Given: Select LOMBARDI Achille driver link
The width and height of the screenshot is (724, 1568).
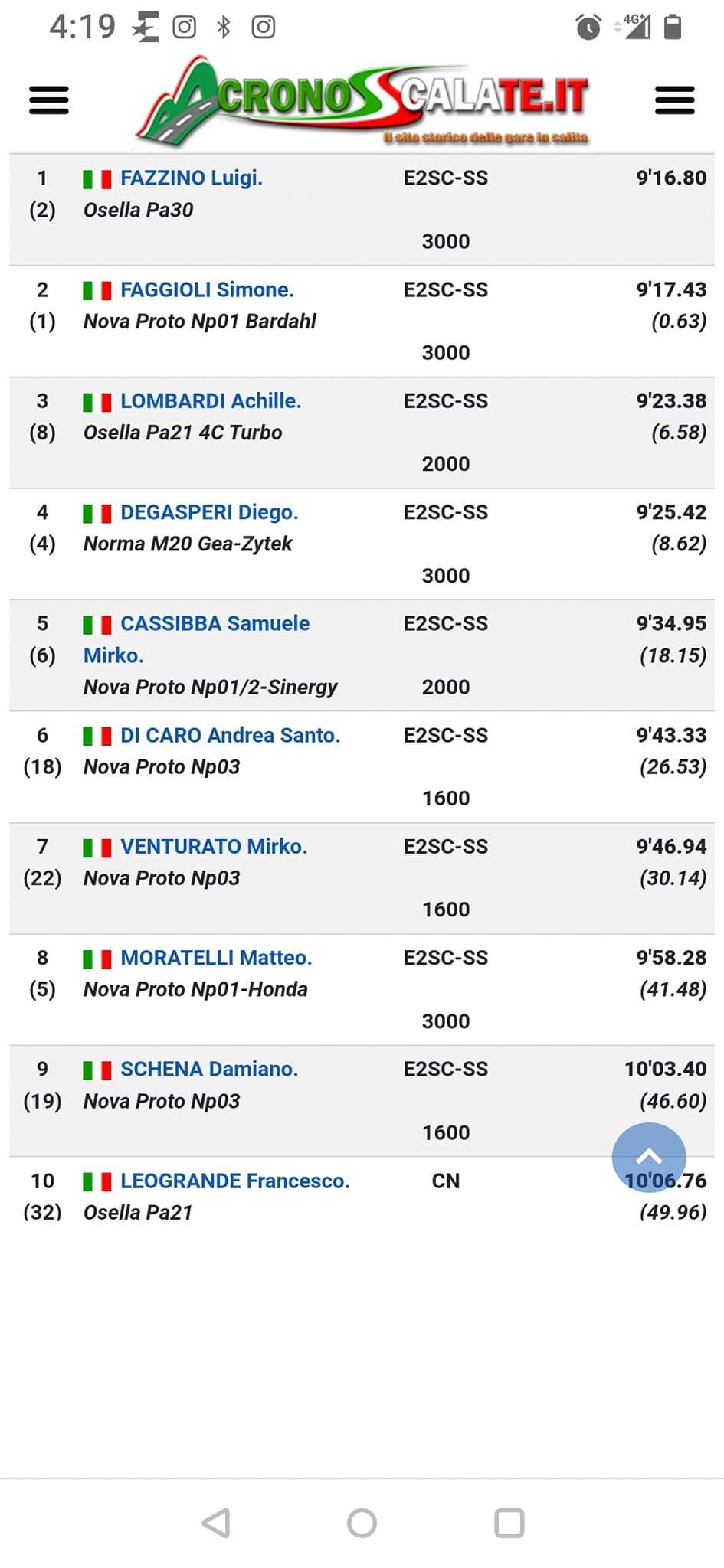Looking at the screenshot, I should (x=211, y=401).
